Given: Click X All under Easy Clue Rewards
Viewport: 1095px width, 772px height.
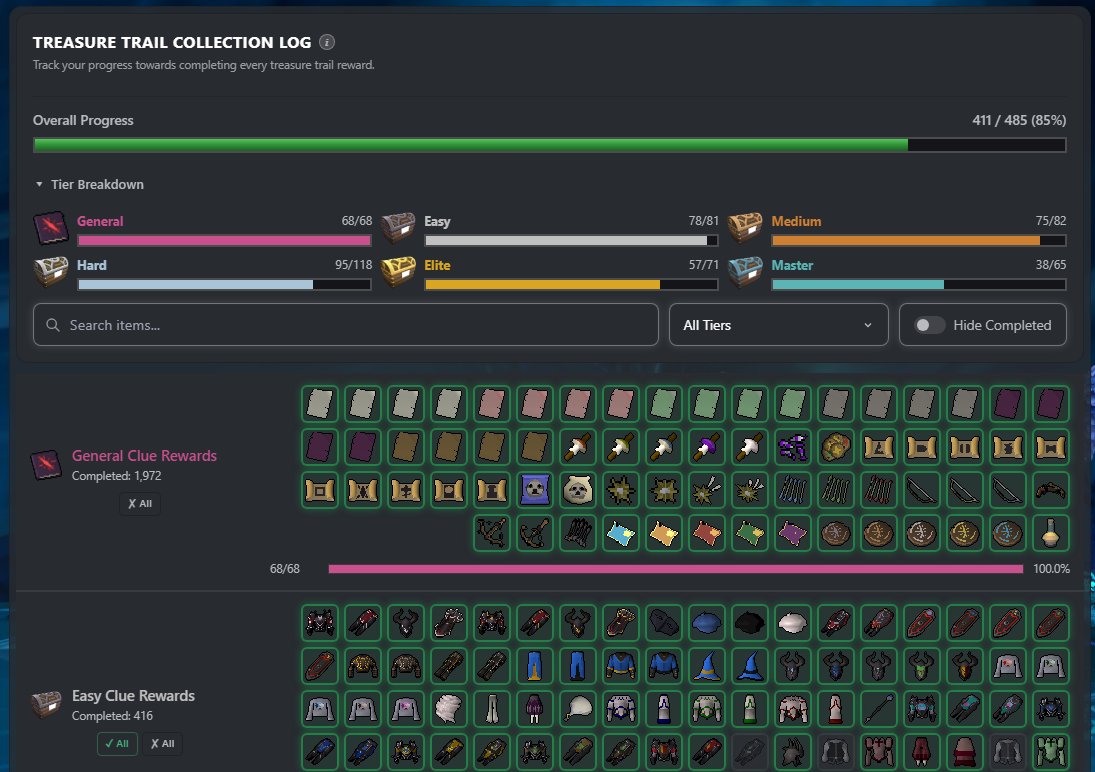Looking at the screenshot, I should (x=162, y=743).
